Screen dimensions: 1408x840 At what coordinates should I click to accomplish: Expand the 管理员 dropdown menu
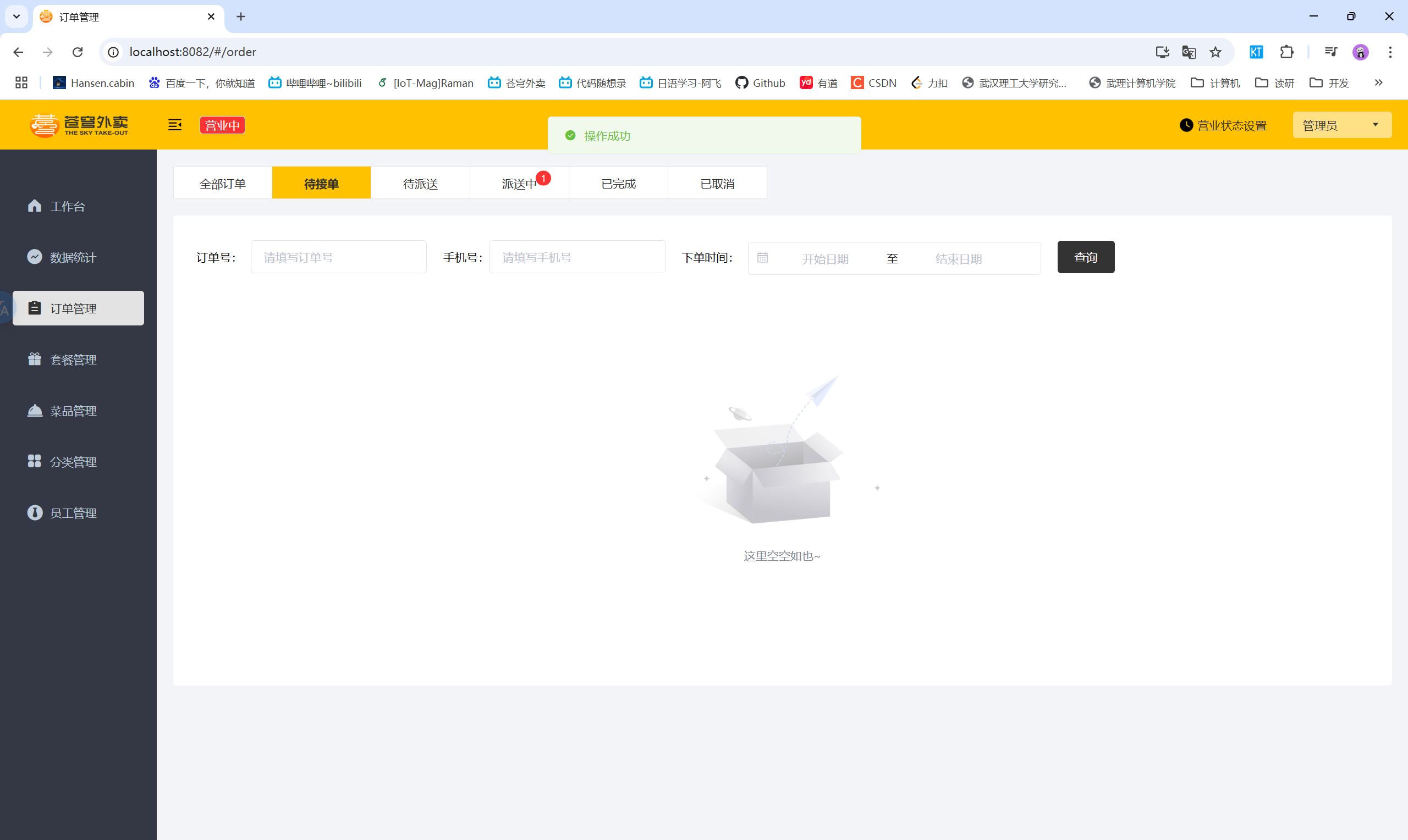tap(1342, 125)
